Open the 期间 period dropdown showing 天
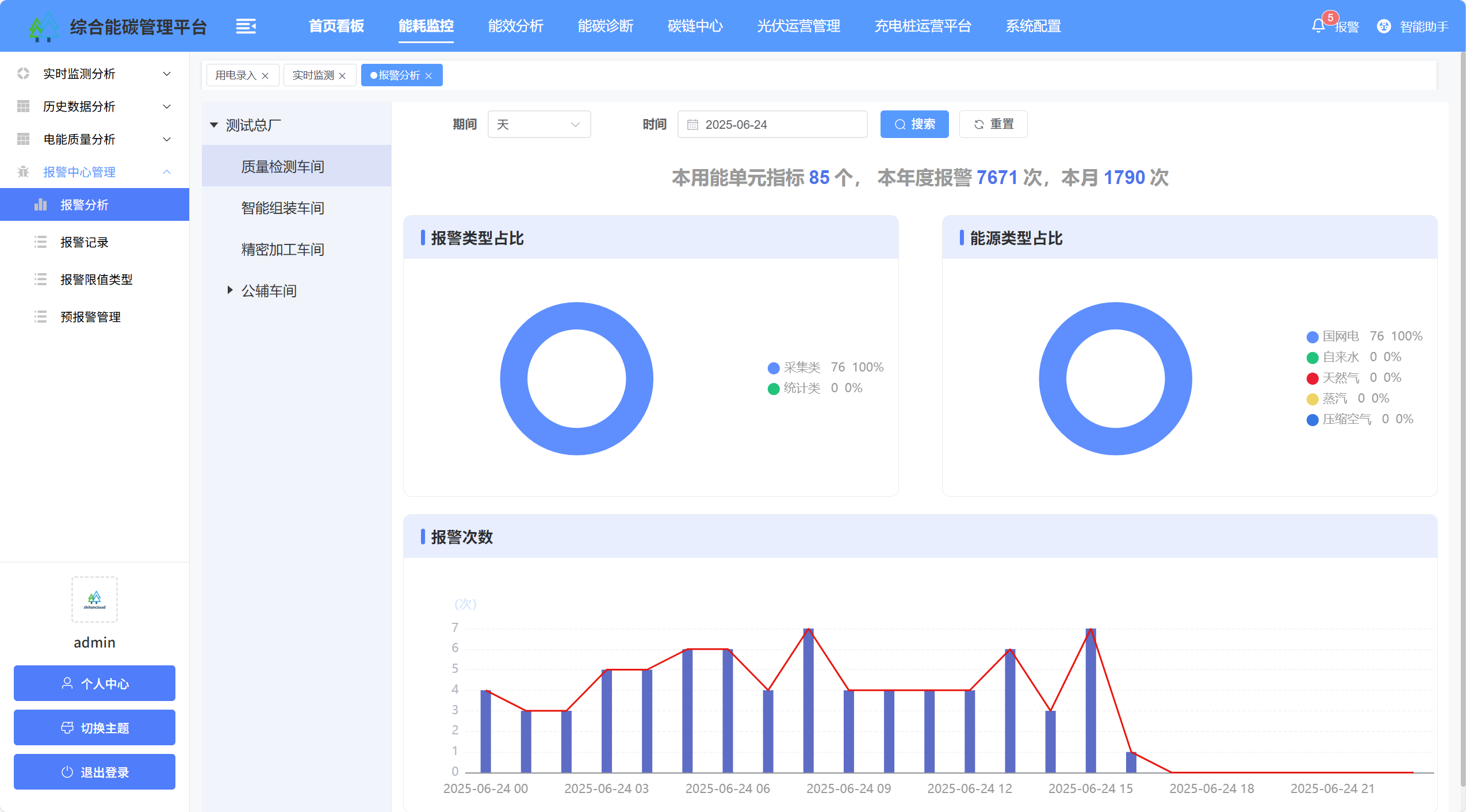This screenshot has width=1466, height=812. click(538, 124)
